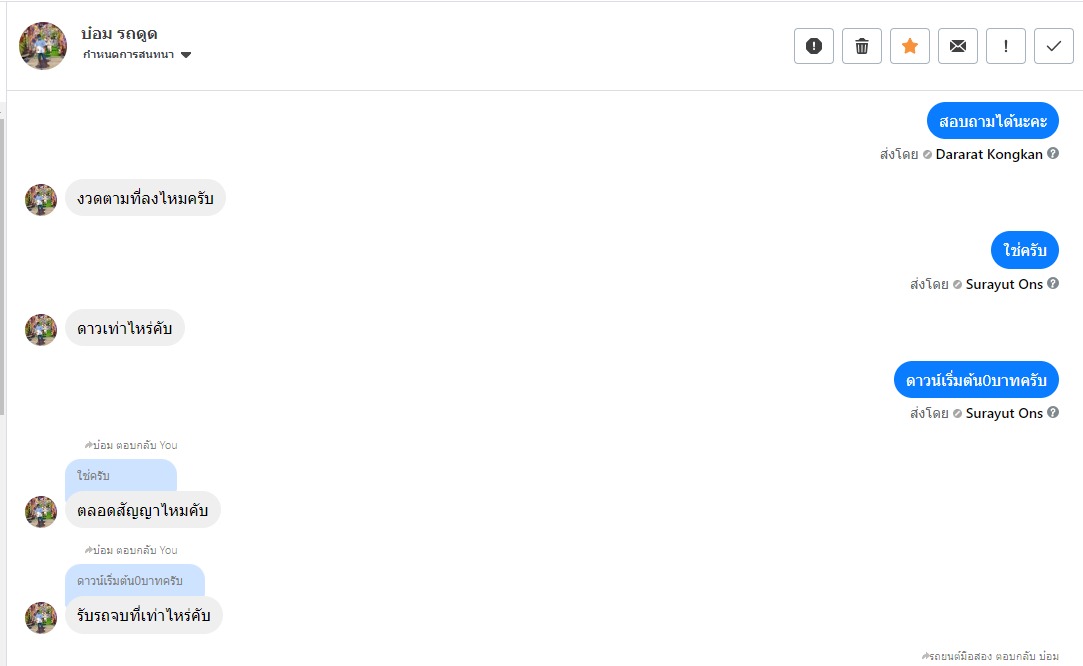Click the spam report icon button
The height and width of the screenshot is (666, 1083).
[x=814, y=46]
